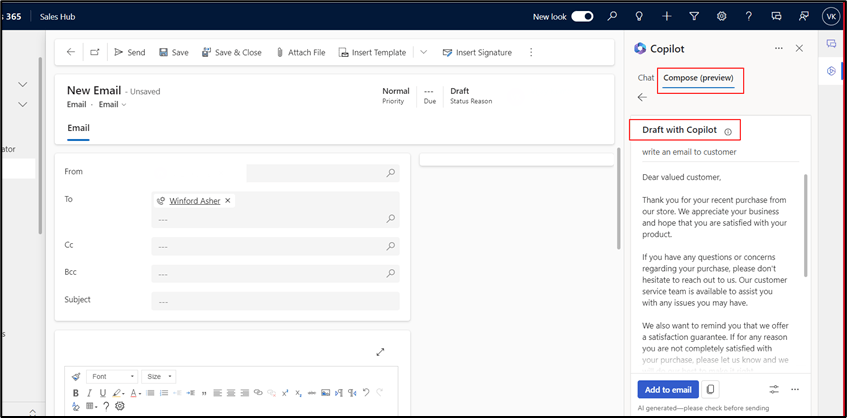Open the Copilot adjust draft settings icon
The image size is (847, 418).
[774, 389]
